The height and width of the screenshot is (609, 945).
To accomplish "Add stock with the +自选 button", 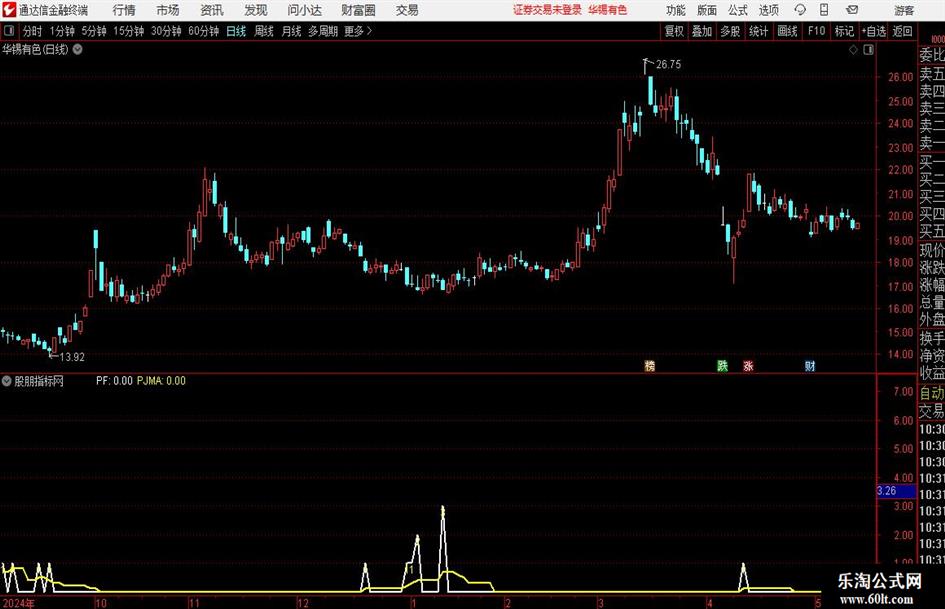I will 874,31.
